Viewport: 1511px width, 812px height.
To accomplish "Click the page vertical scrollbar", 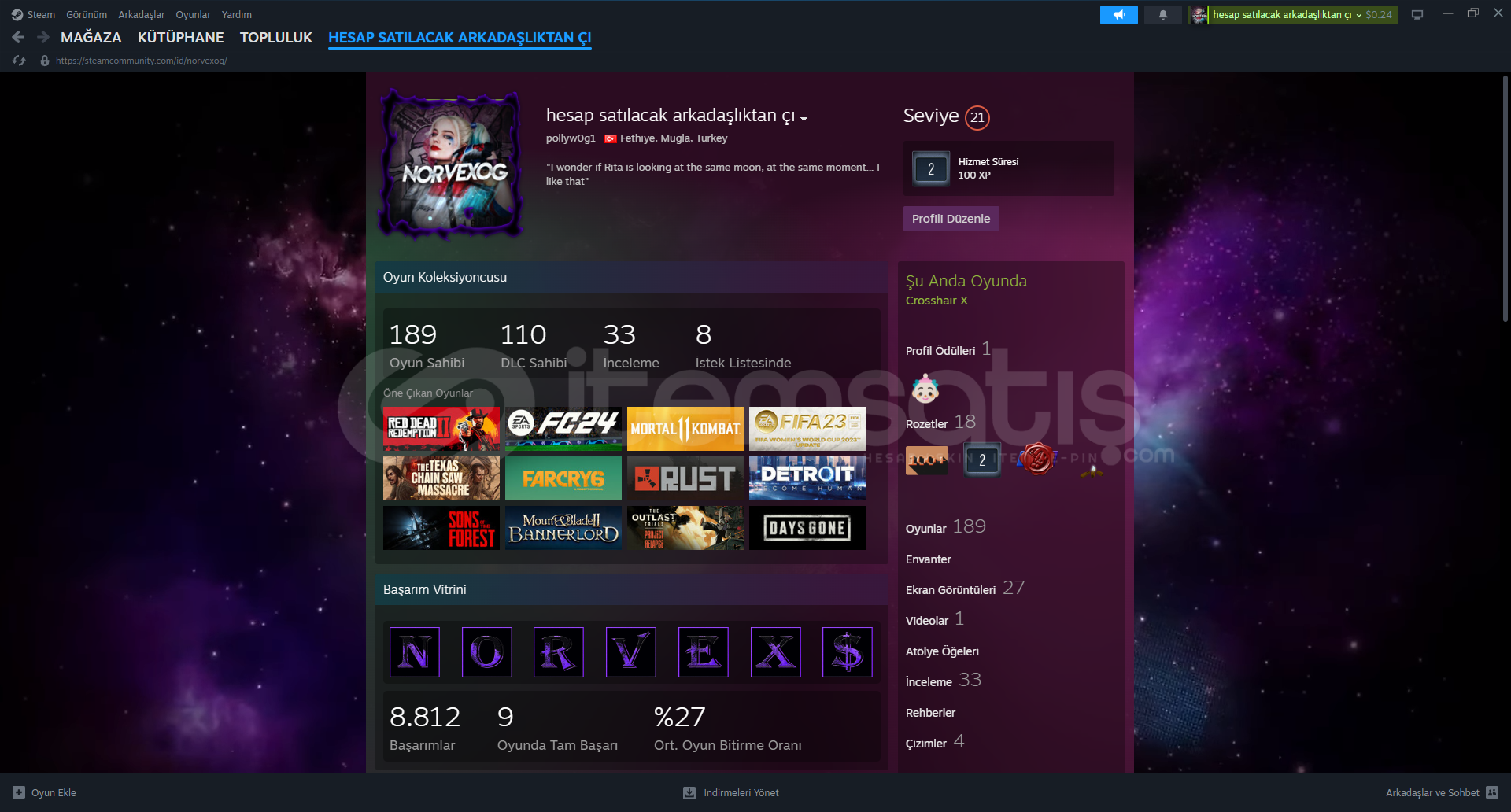I will [x=1505, y=198].
